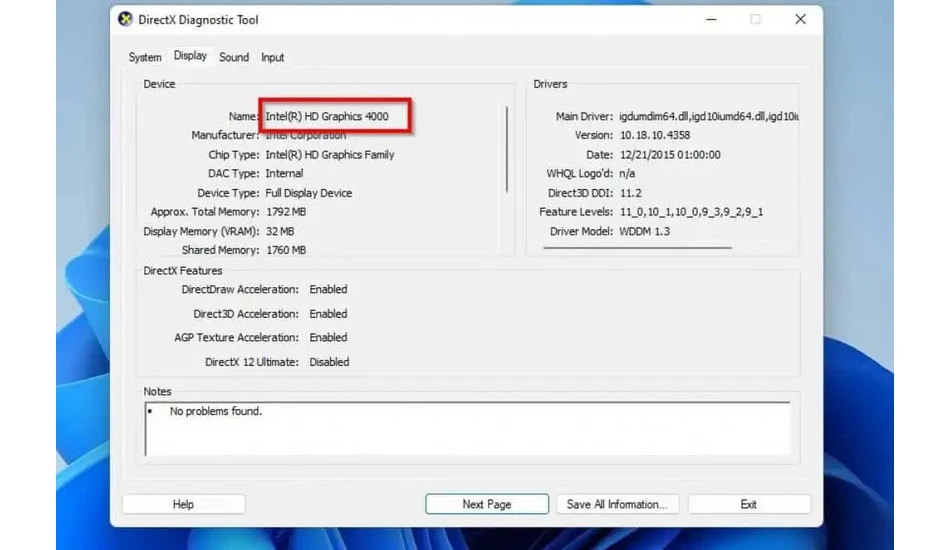Click Save All Information button
The image size is (950, 550).
(x=617, y=504)
